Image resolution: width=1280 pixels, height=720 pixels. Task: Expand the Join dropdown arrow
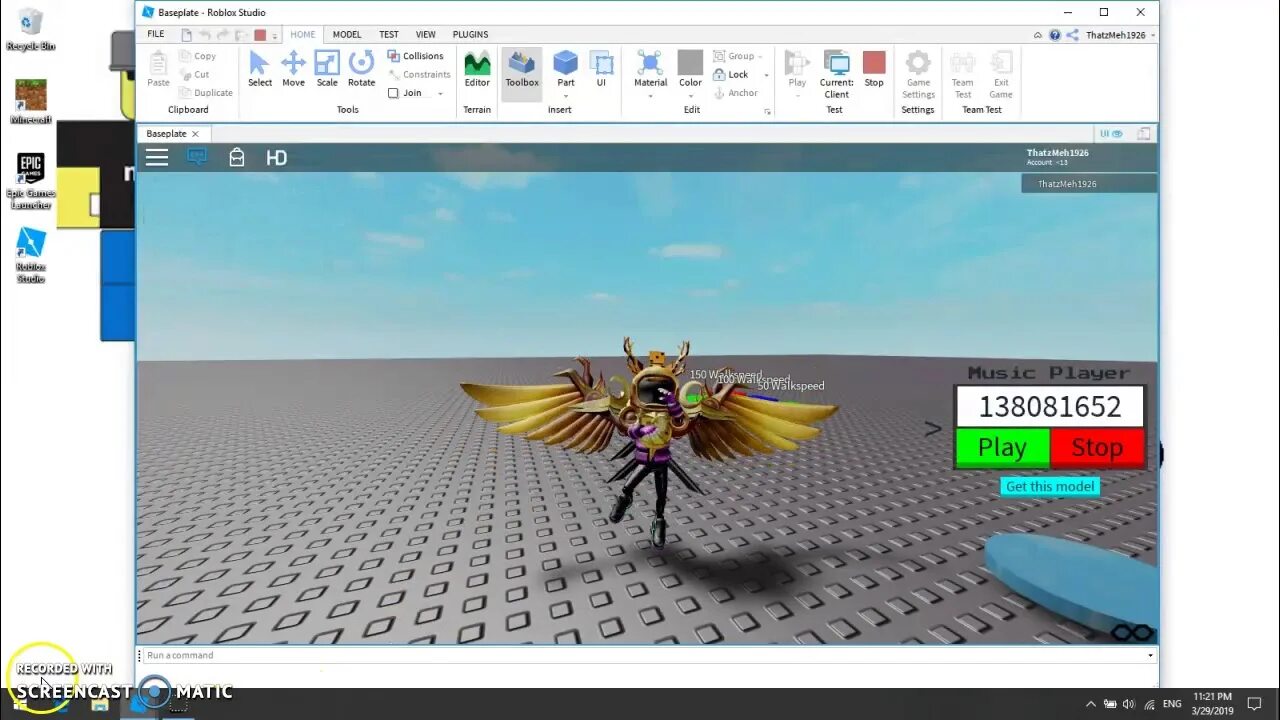pos(440,93)
